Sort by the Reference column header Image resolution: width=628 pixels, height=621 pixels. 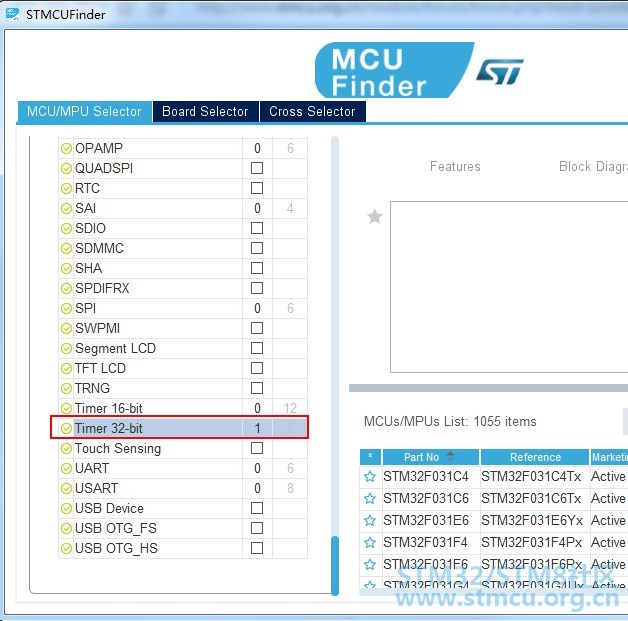click(x=535, y=457)
